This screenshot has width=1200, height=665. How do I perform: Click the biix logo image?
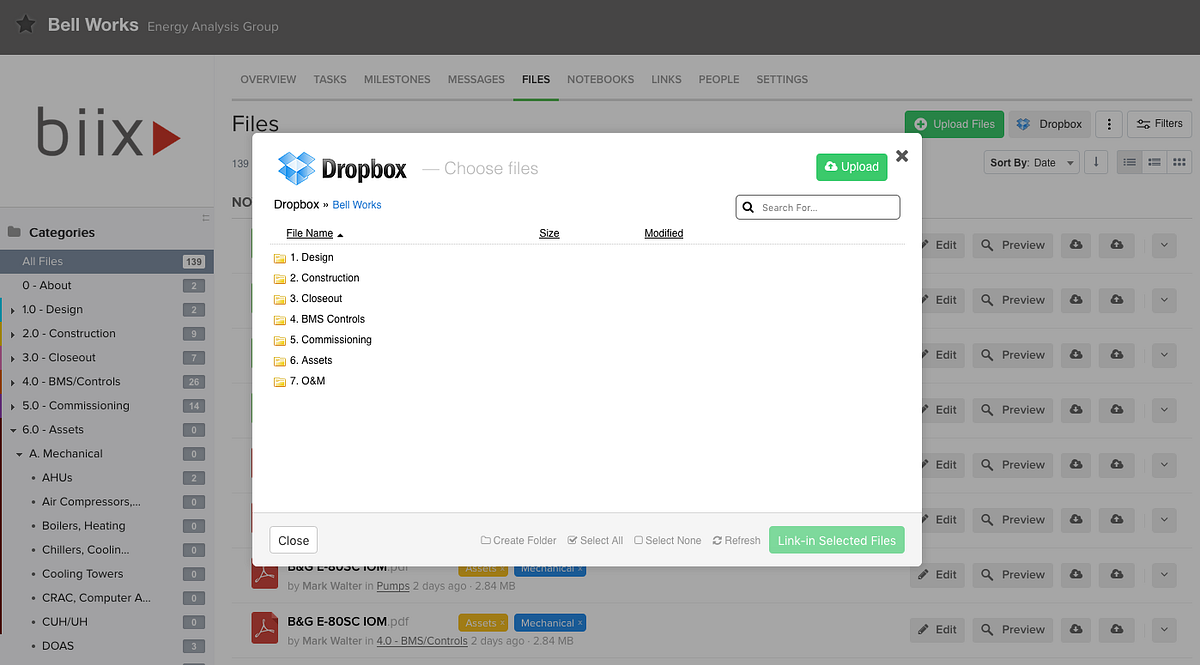108,133
